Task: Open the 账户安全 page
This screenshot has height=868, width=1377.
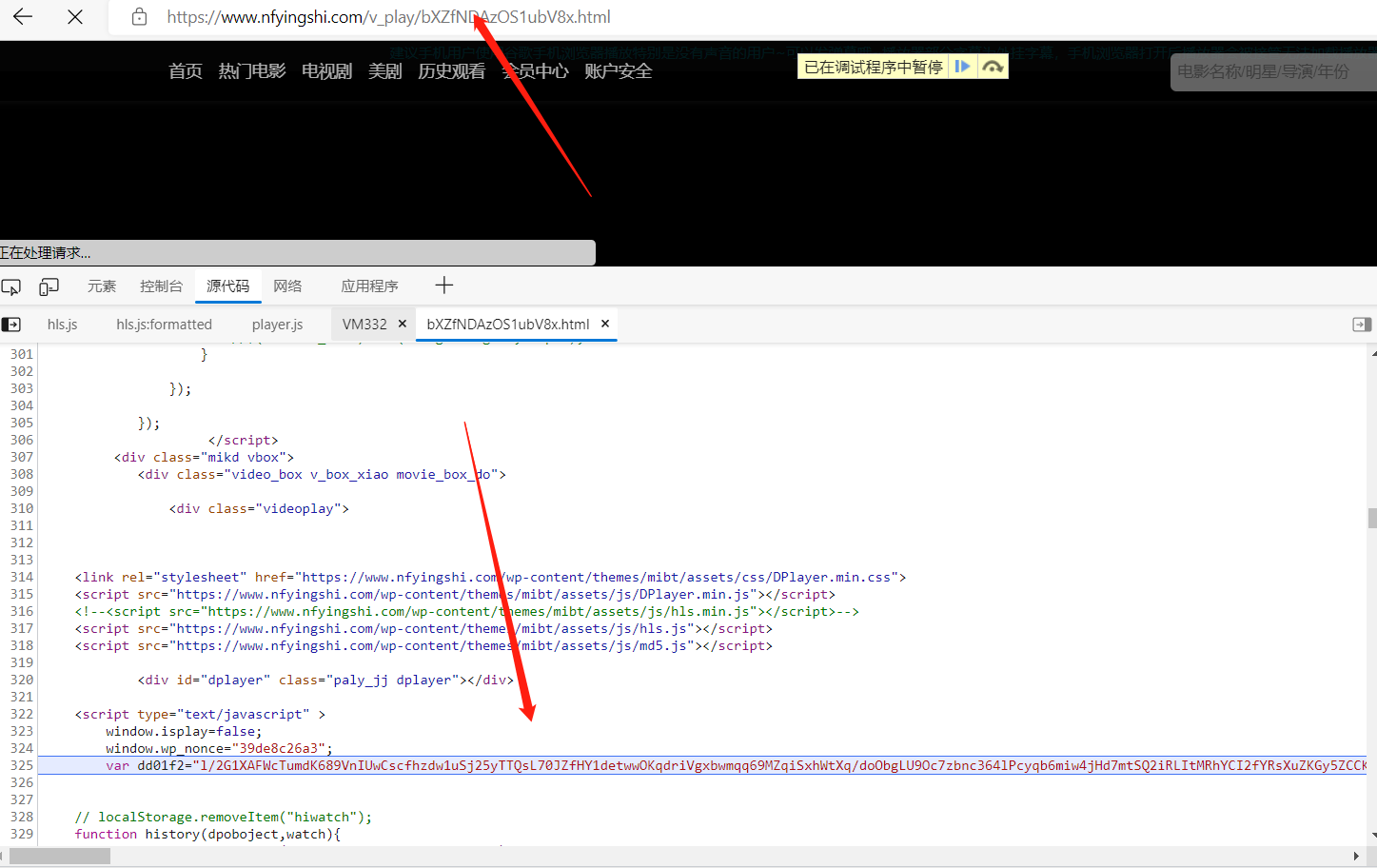Action: click(619, 71)
